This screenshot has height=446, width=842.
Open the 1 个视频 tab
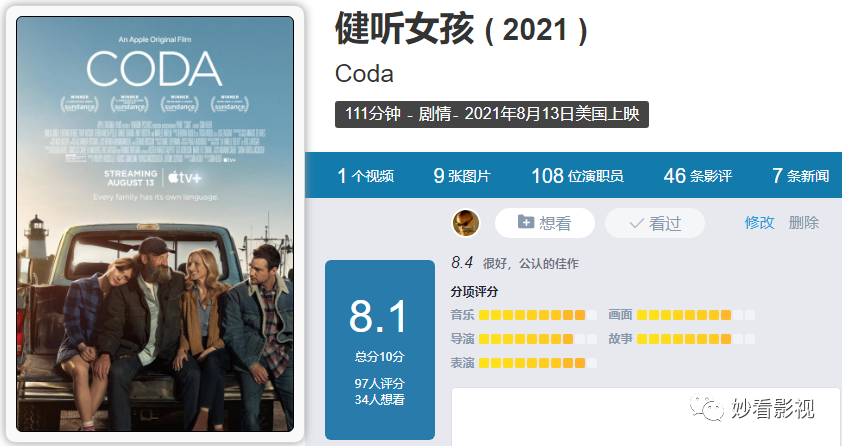tap(366, 176)
